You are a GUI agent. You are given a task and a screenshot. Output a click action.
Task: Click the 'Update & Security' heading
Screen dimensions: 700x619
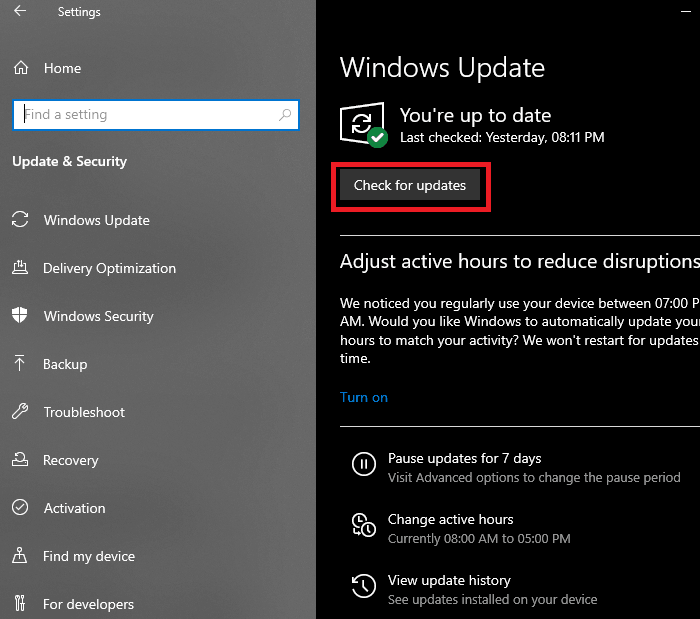coord(70,161)
